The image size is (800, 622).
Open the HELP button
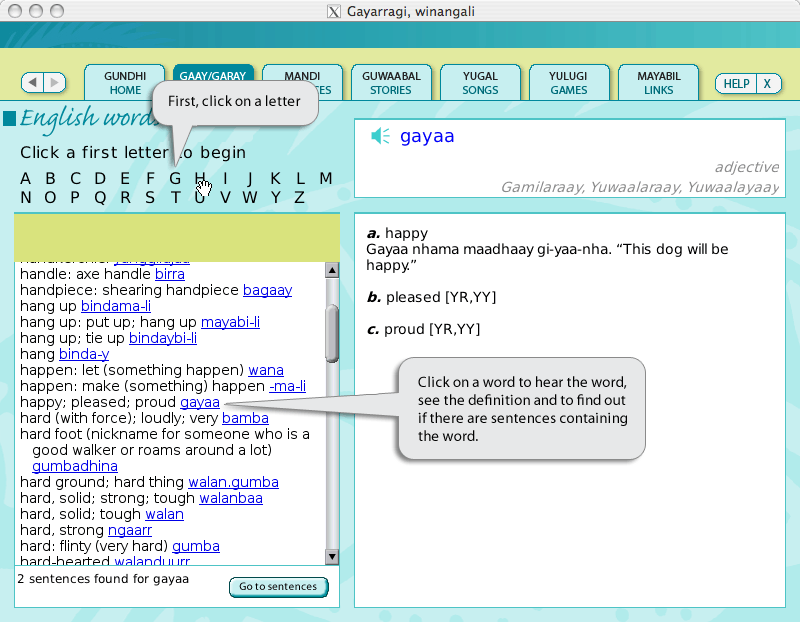click(736, 84)
